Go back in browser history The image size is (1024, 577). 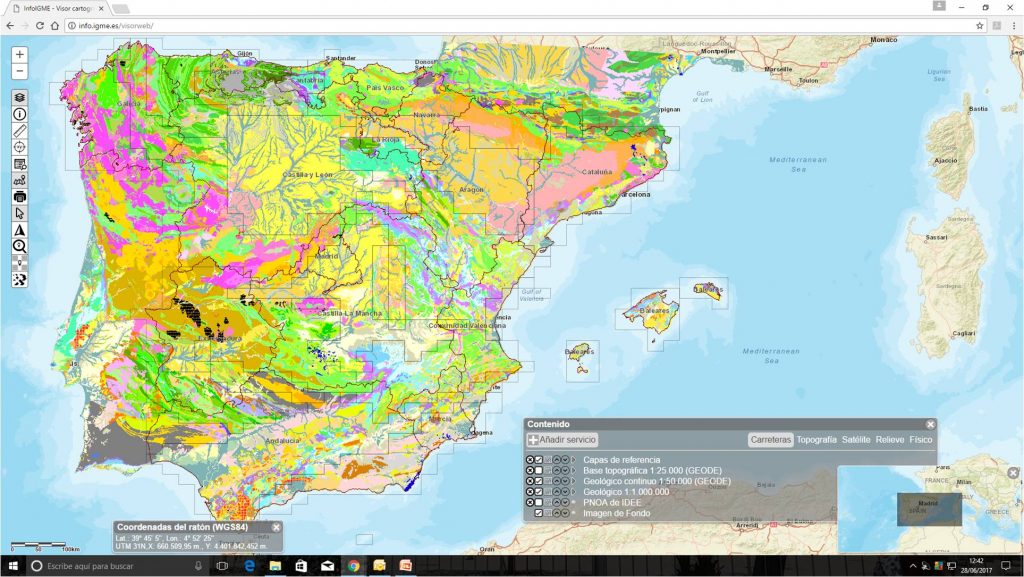[10, 25]
